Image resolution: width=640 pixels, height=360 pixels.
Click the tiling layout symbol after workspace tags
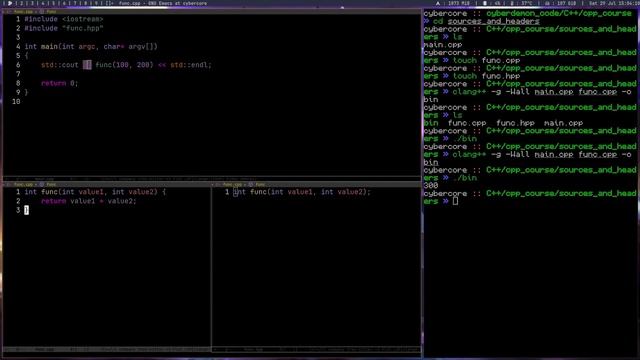109,3
